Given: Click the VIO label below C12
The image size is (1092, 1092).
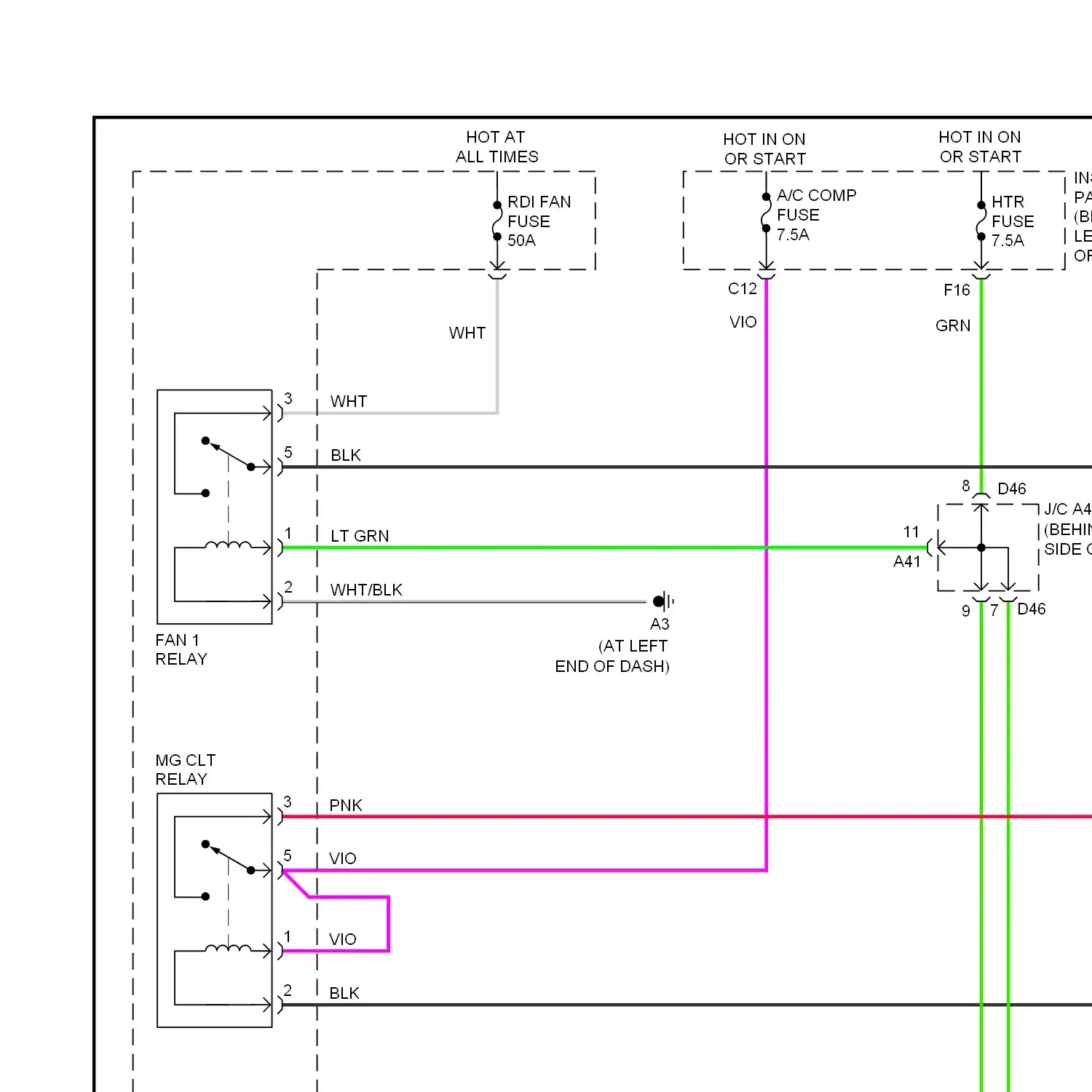Looking at the screenshot, I should [743, 323].
